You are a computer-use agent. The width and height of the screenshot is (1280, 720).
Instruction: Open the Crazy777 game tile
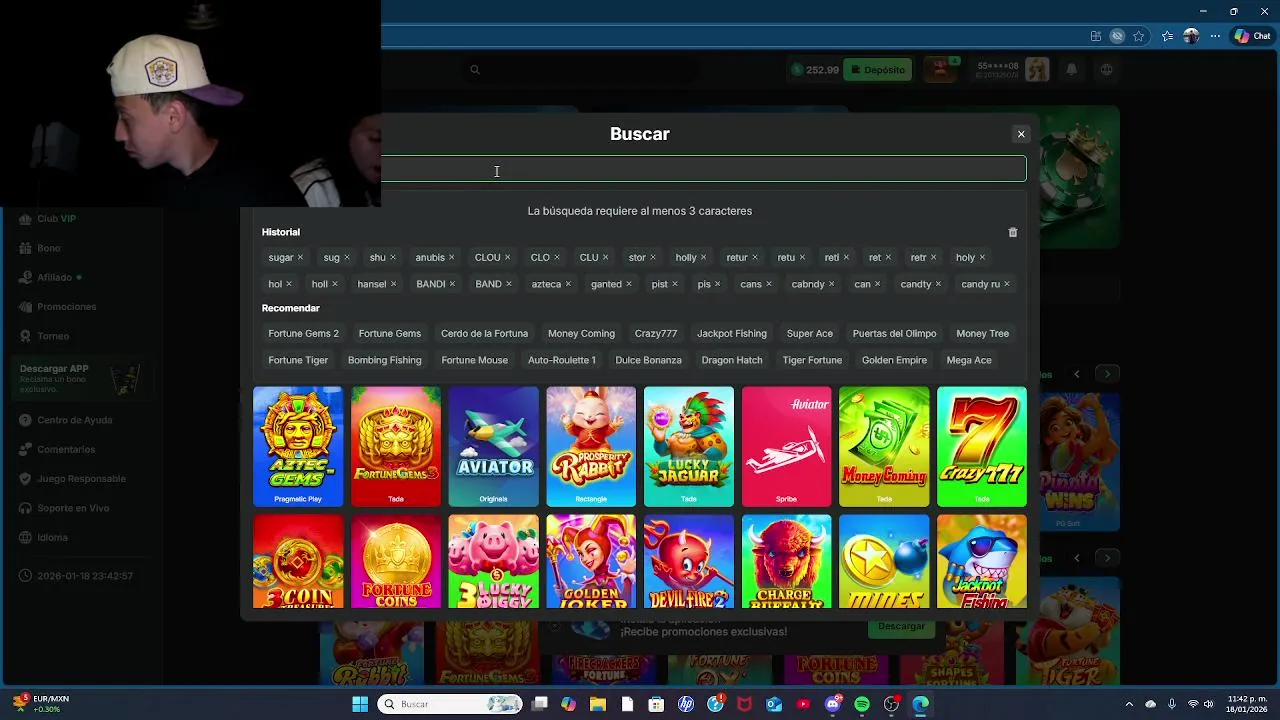coord(982,446)
